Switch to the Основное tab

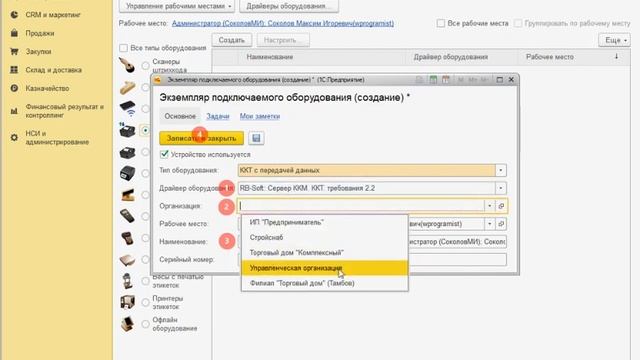(x=180, y=116)
